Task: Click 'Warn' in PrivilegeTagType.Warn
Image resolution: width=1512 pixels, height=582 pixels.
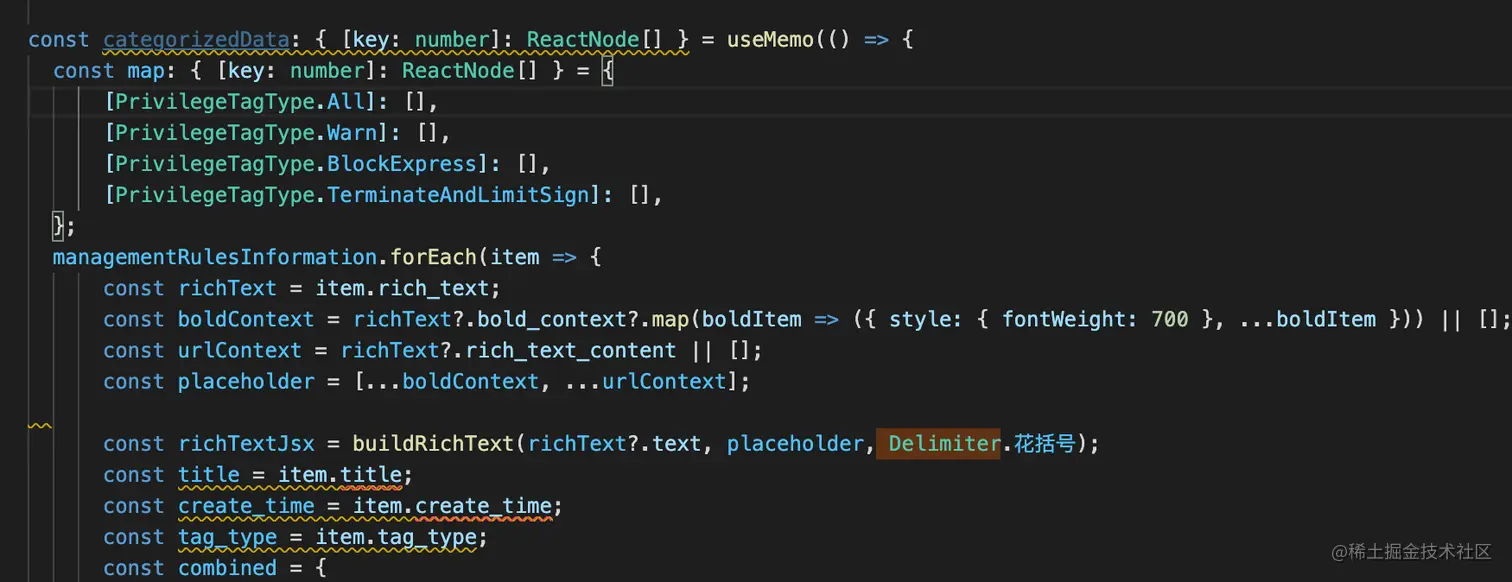Action: pyautogui.click(x=352, y=133)
